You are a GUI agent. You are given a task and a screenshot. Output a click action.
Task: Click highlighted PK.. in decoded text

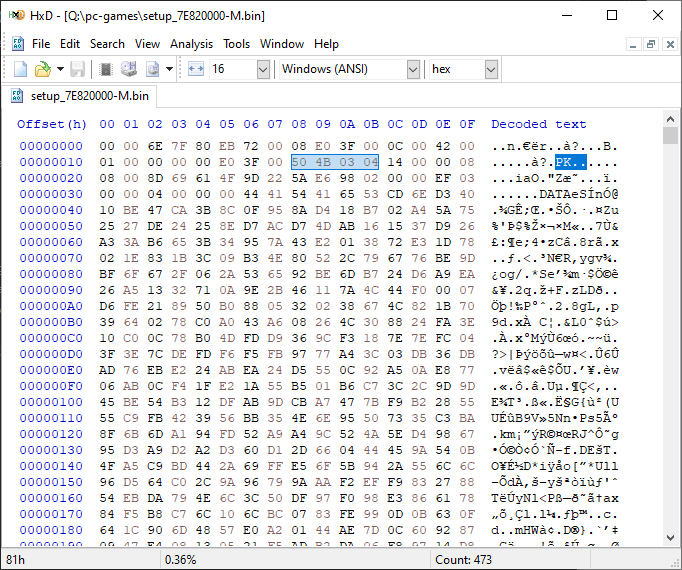570,162
